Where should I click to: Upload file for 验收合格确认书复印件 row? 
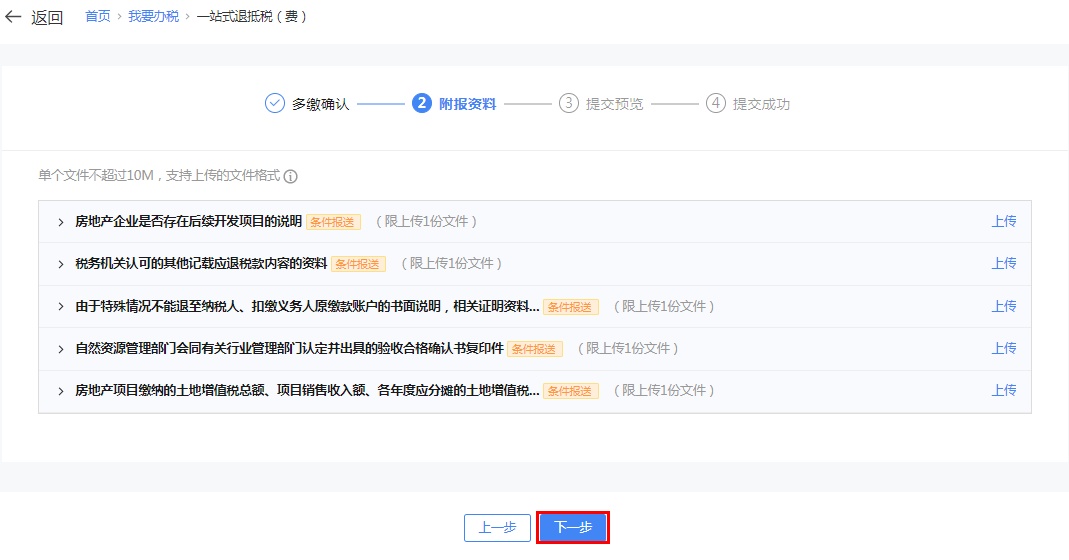pyautogui.click(x=1003, y=349)
